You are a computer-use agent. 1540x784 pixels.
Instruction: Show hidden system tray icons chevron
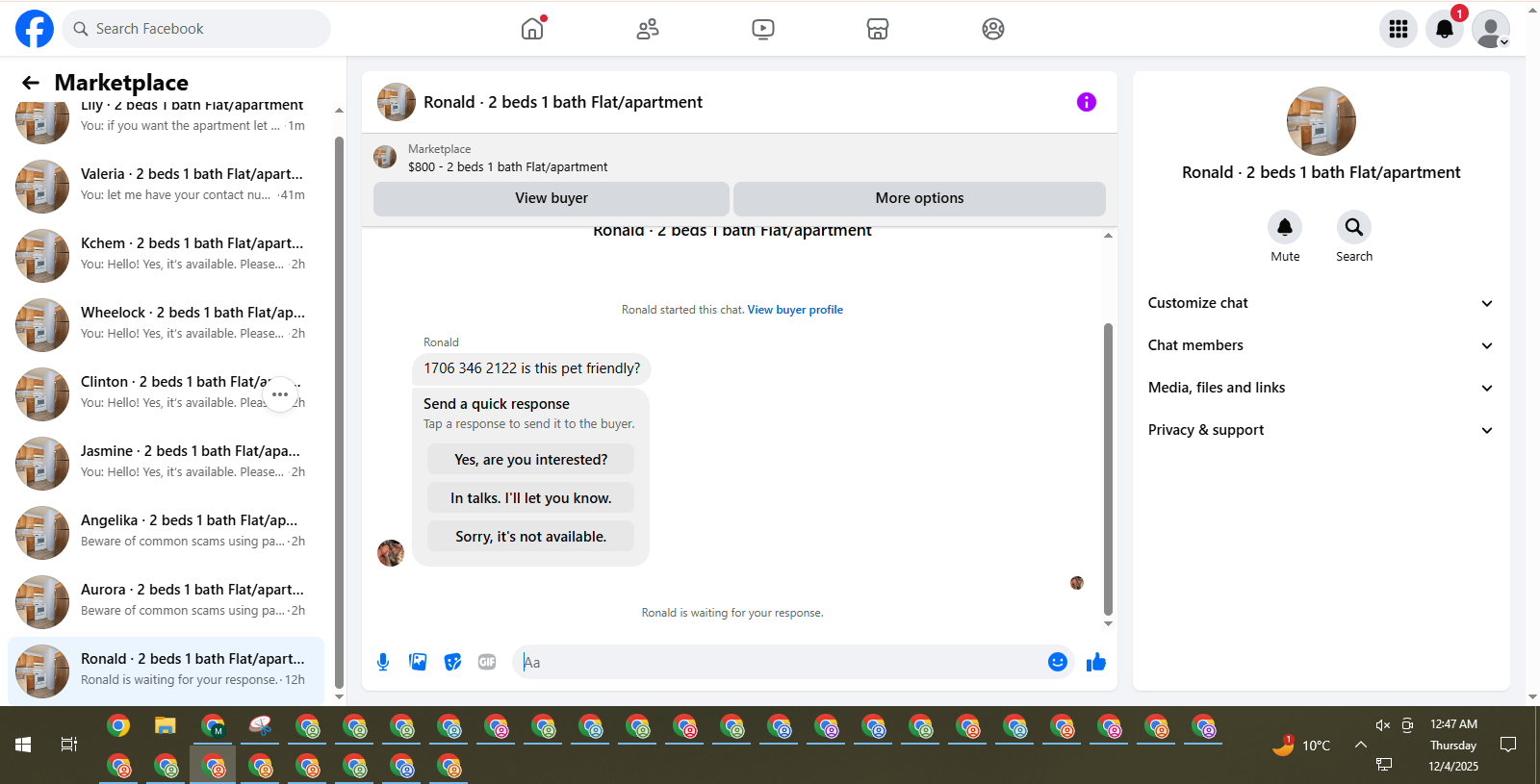point(1361,745)
